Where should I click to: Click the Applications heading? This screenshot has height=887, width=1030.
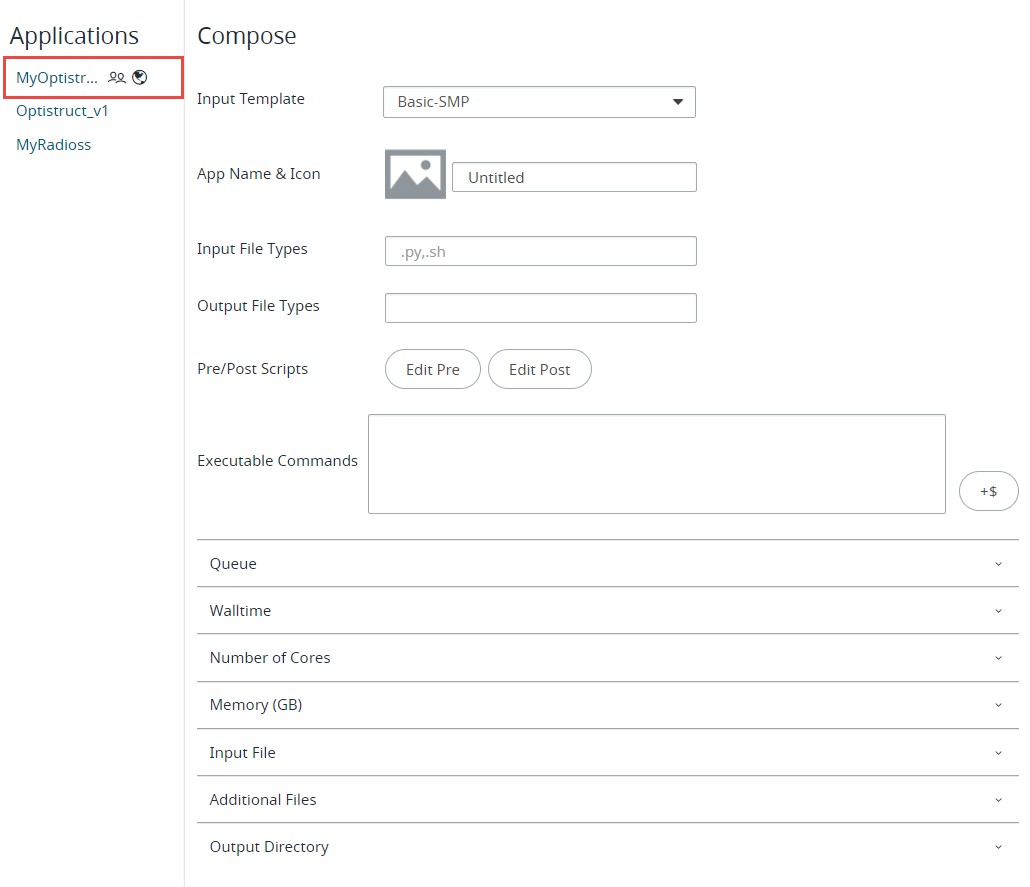(x=74, y=35)
